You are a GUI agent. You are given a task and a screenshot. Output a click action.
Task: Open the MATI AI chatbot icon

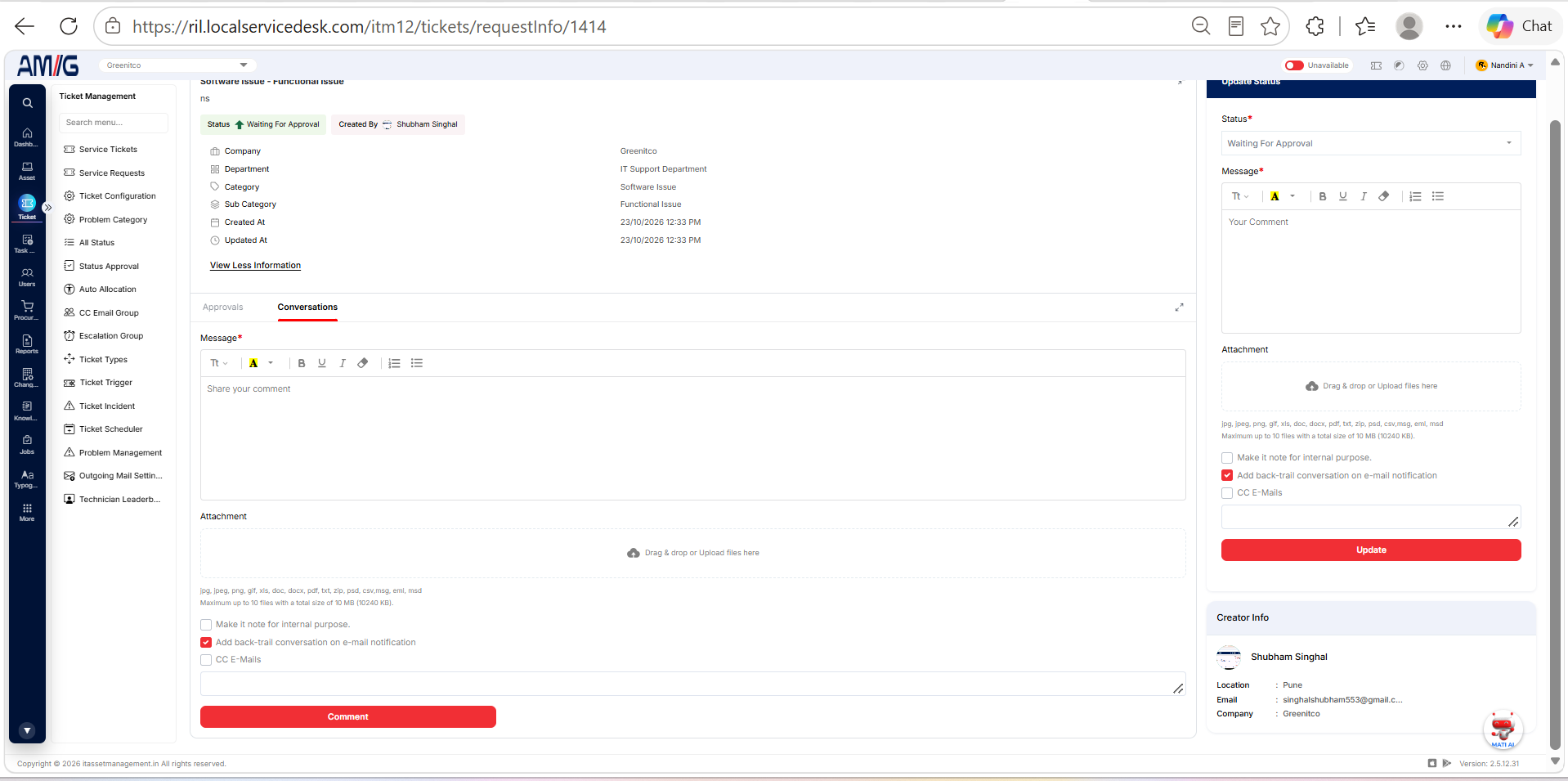pos(1503,728)
